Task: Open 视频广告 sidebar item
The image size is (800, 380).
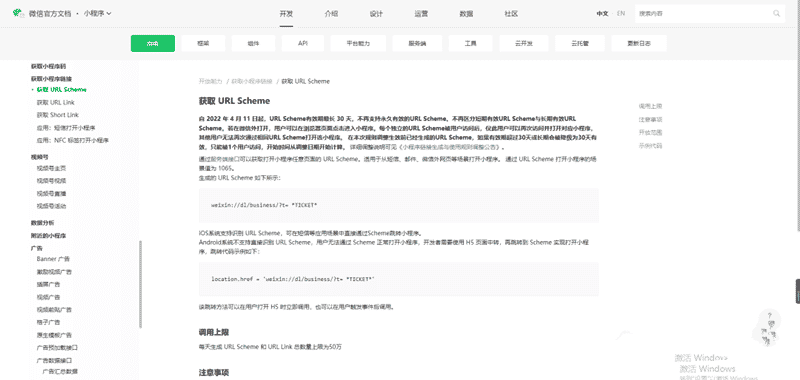Action: [x=48, y=297]
